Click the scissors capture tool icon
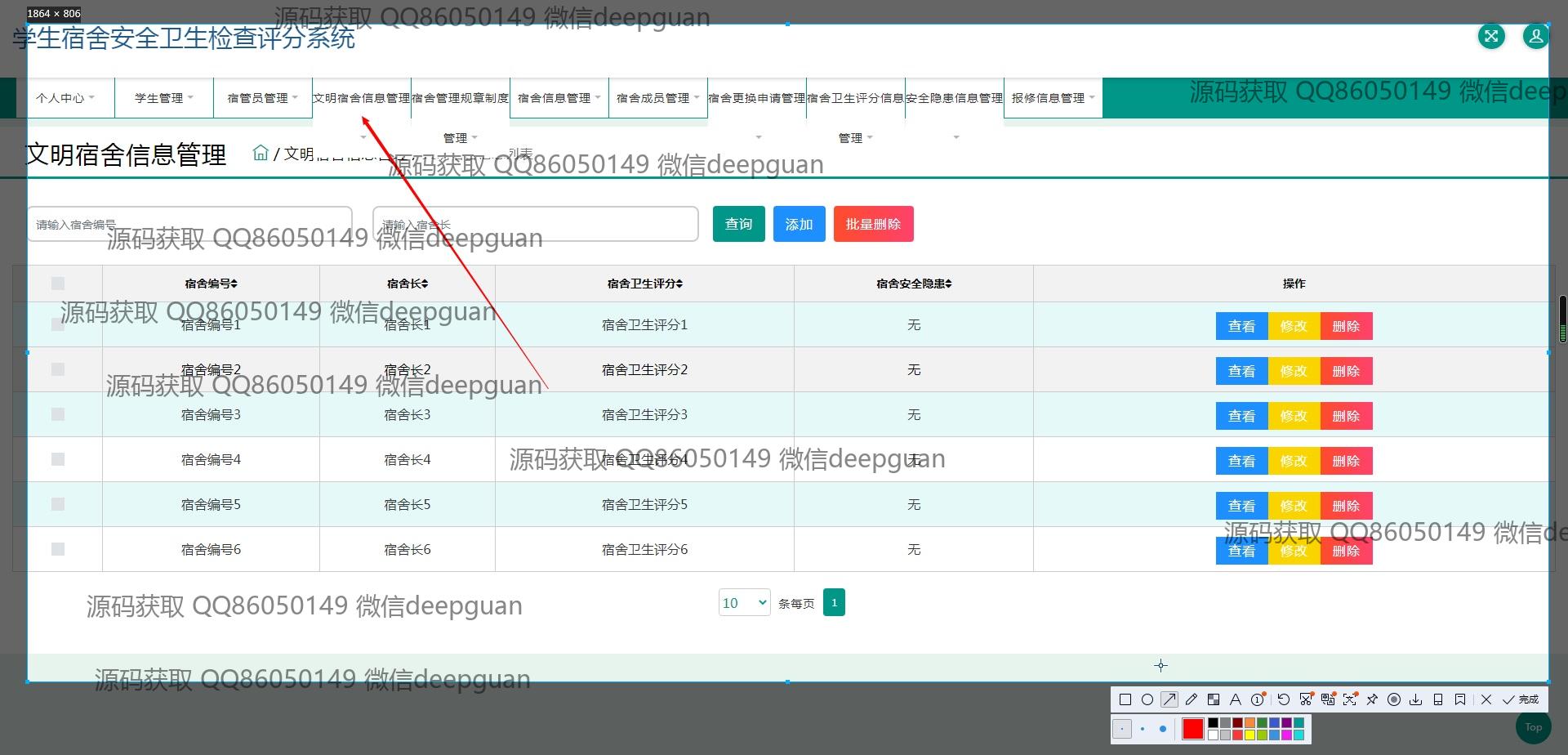This screenshot has height=755, width=1568. coord(1306,699)
